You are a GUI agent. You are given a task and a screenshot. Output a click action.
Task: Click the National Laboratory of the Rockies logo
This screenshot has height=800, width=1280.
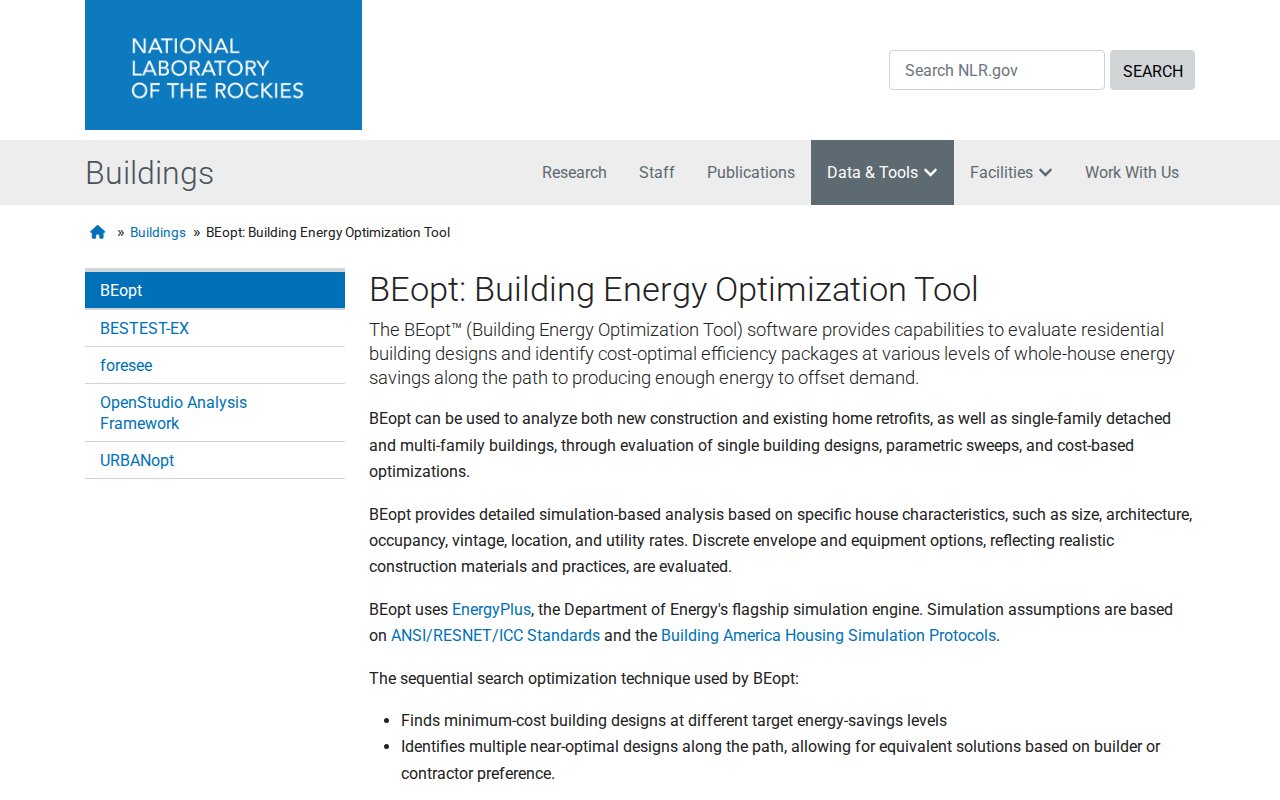pos(223,65)
